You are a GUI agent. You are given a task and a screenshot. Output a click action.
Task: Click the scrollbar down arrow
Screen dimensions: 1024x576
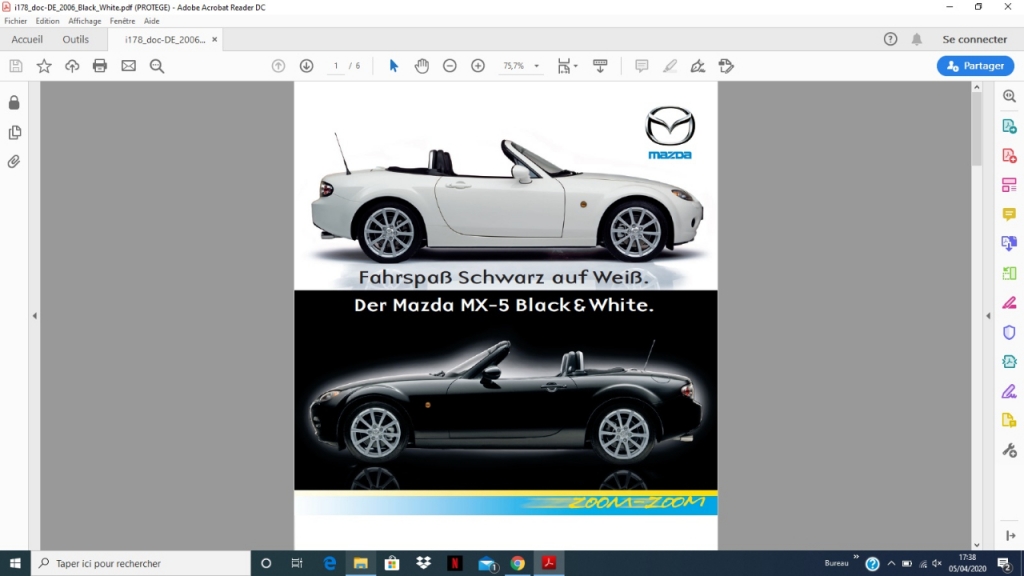coord(976,545)
